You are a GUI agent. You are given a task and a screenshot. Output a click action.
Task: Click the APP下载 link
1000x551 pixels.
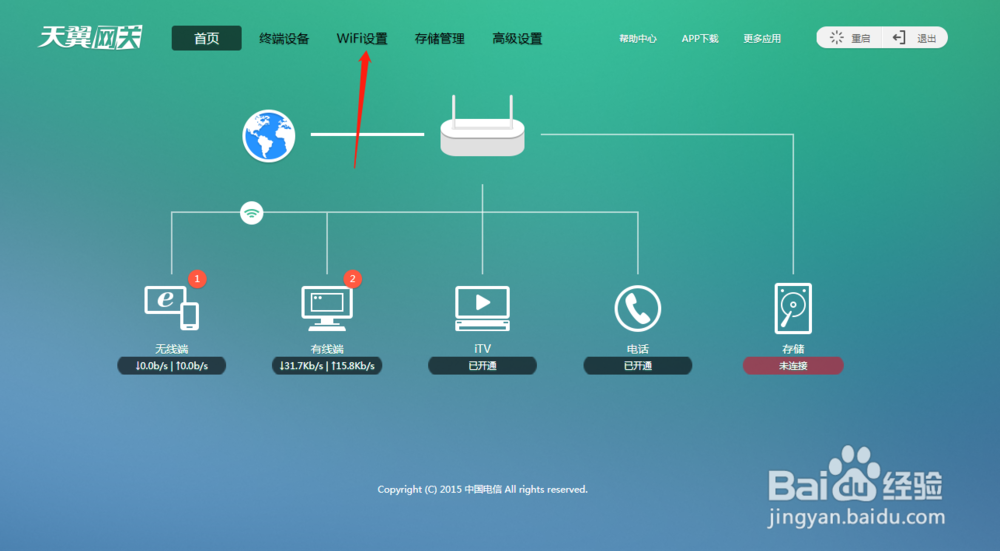(x=700, y=39)
